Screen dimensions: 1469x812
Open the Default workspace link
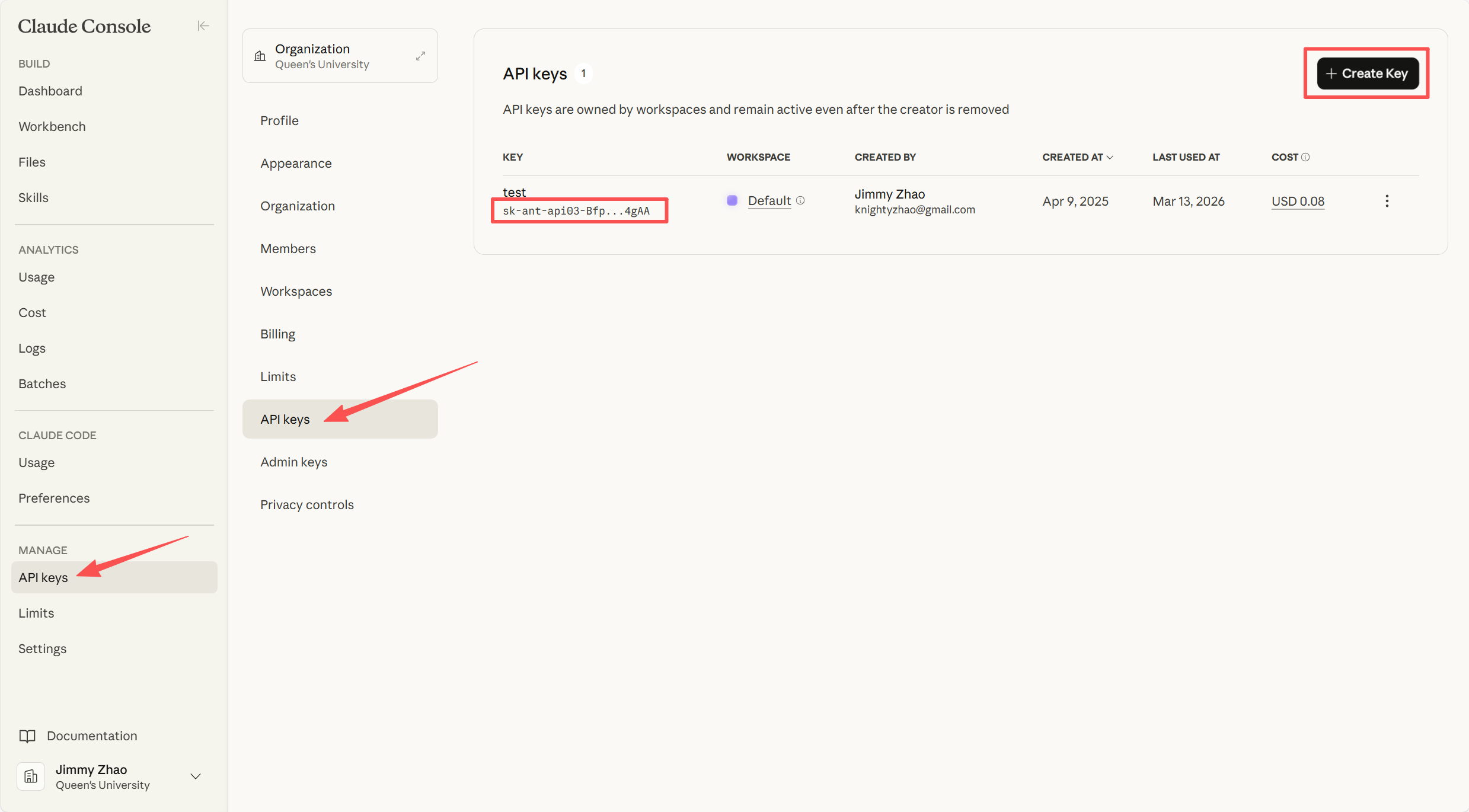coord(769,200)
